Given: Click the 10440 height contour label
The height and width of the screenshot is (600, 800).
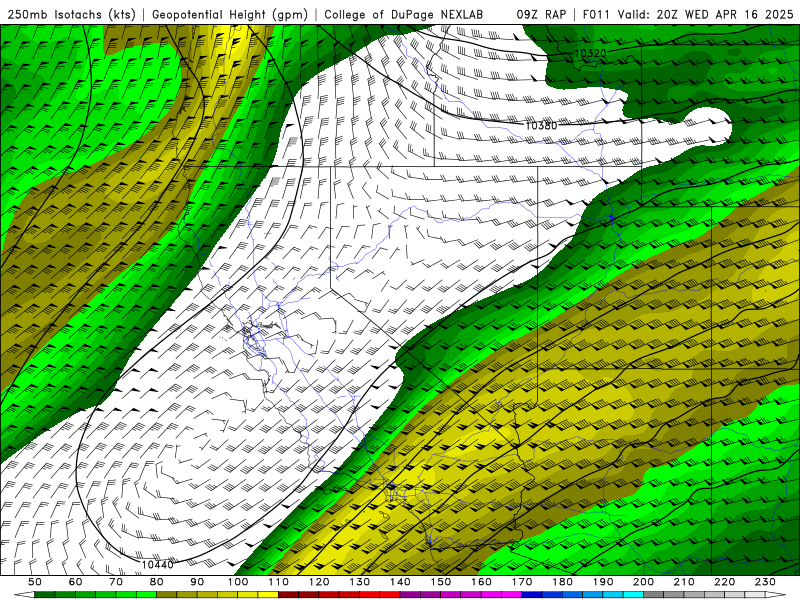Looking at the screenshot, I should 158,564.
